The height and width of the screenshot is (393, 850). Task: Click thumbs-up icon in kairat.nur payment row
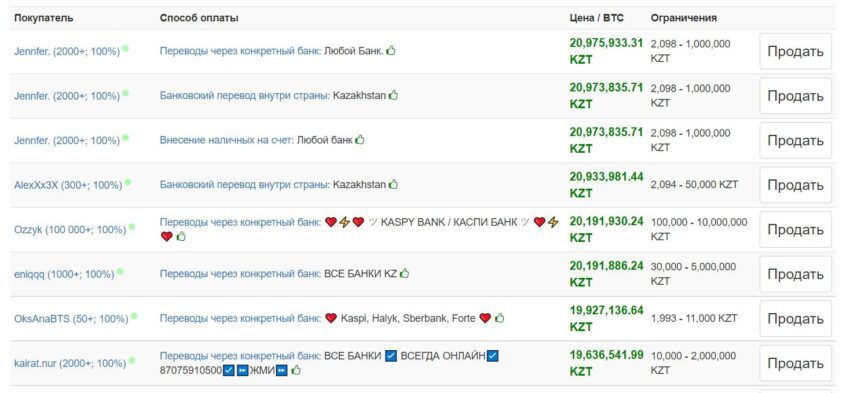tap(295, 371)
